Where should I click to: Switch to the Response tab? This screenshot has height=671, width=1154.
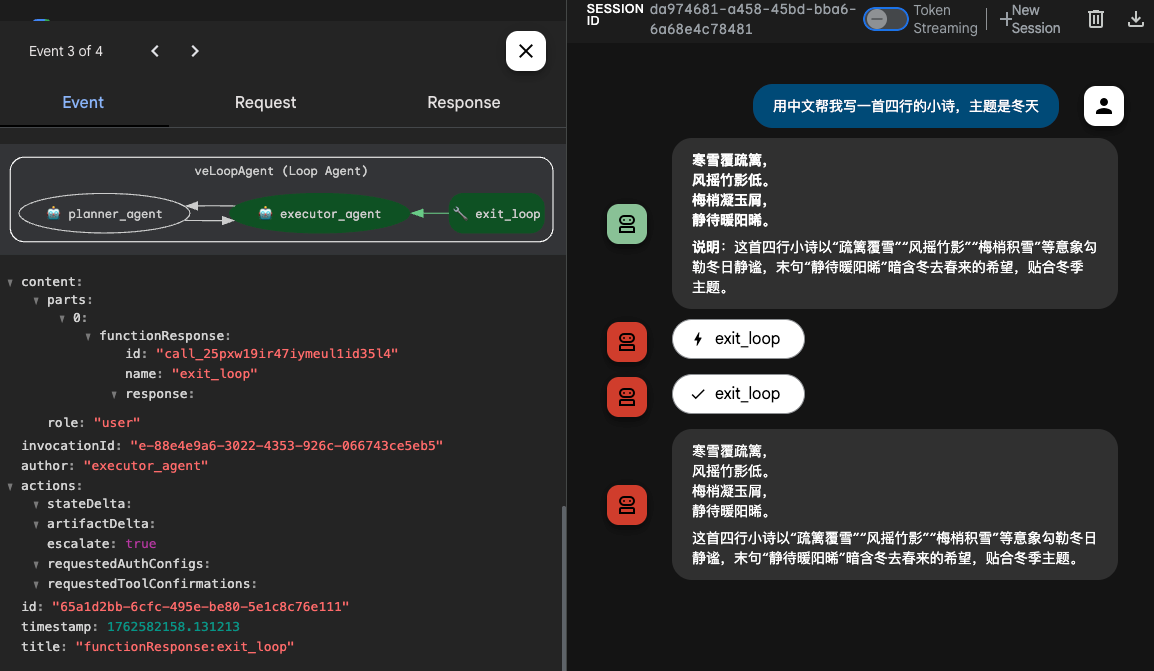[x=463, y=102]
